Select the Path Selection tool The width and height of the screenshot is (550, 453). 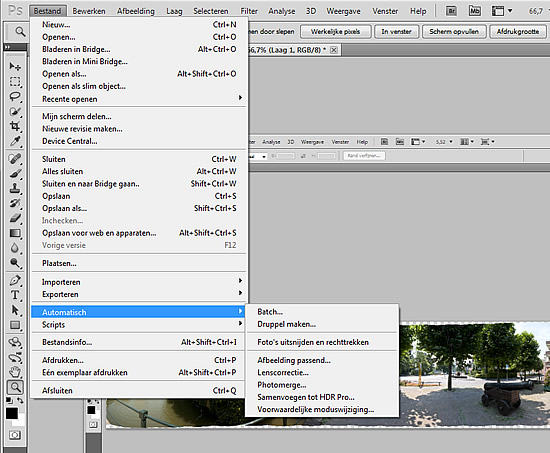15,311
